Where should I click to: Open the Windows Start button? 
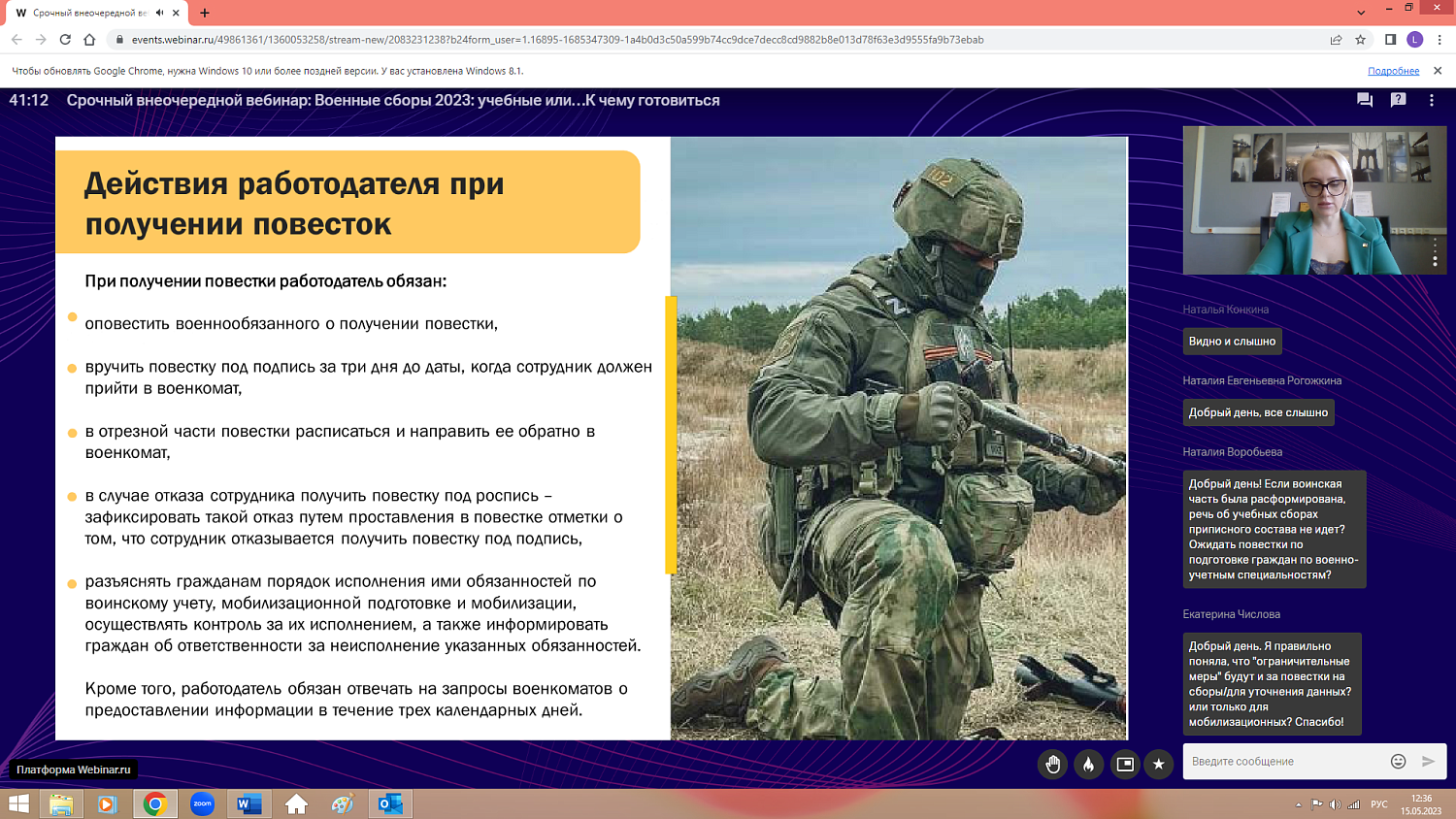[18, 803]
